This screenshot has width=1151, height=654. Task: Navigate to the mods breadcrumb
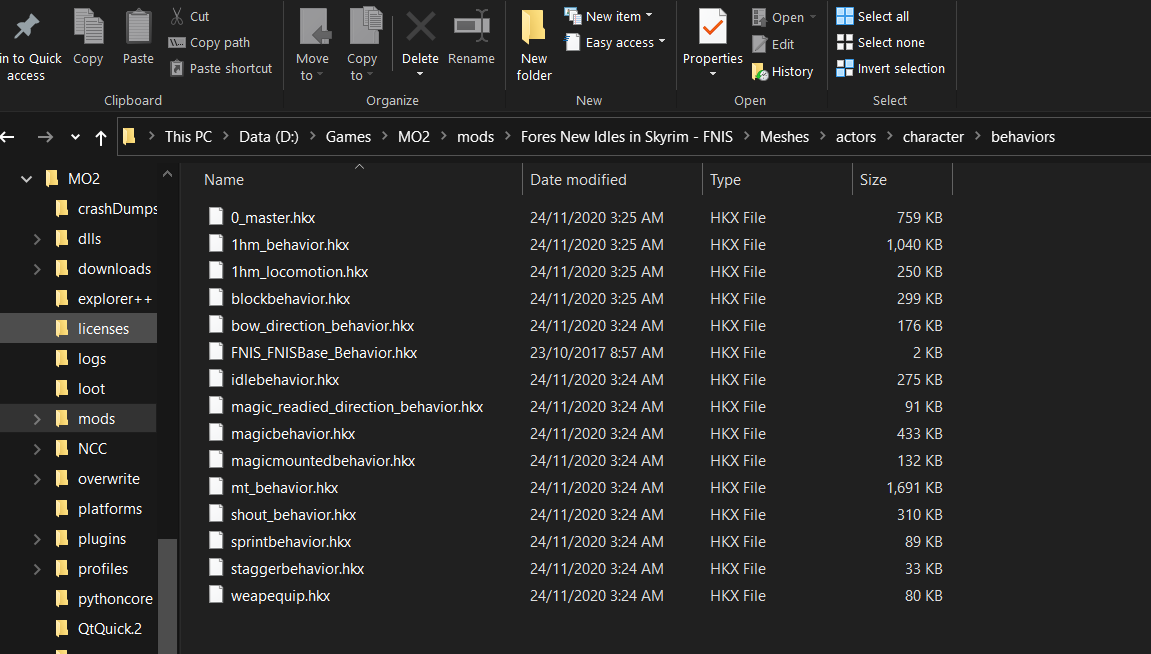(475, 137)
